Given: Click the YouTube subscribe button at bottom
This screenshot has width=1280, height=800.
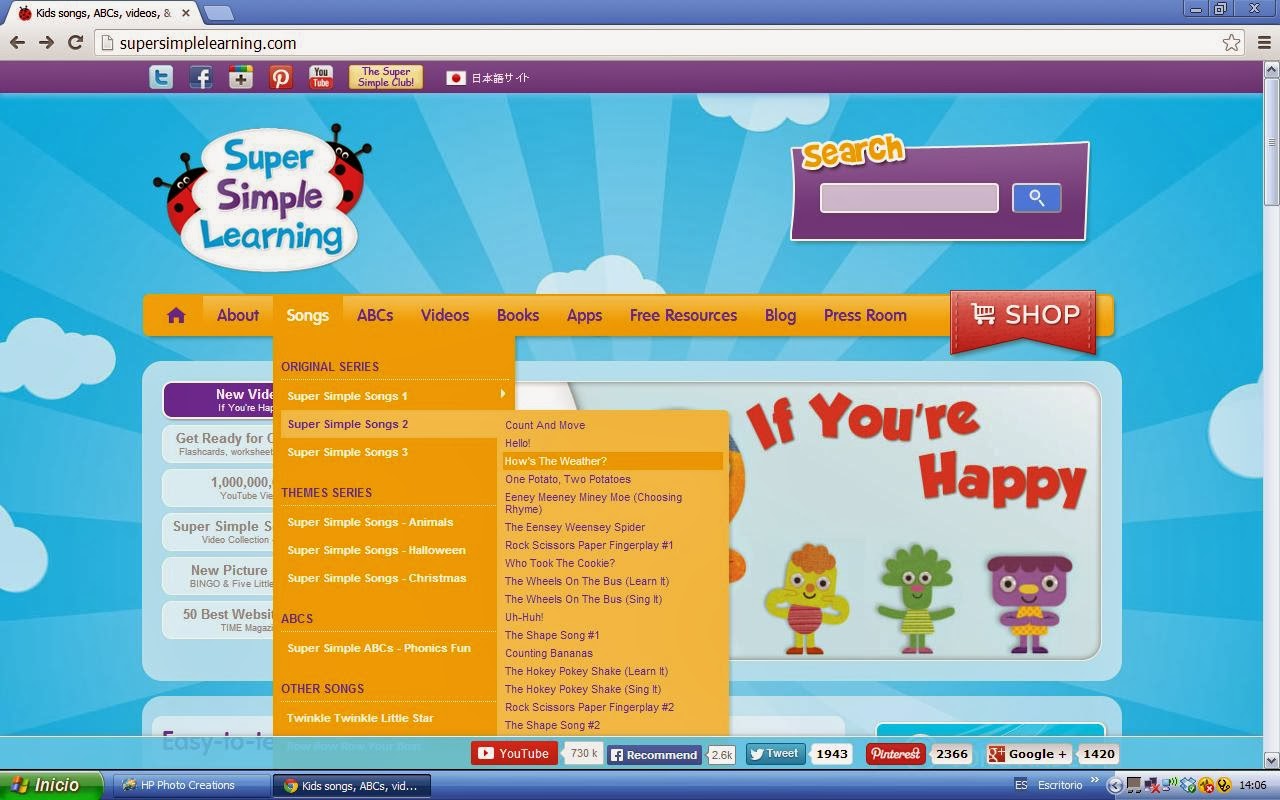Looking at the screenshot, I should point(514,754).
